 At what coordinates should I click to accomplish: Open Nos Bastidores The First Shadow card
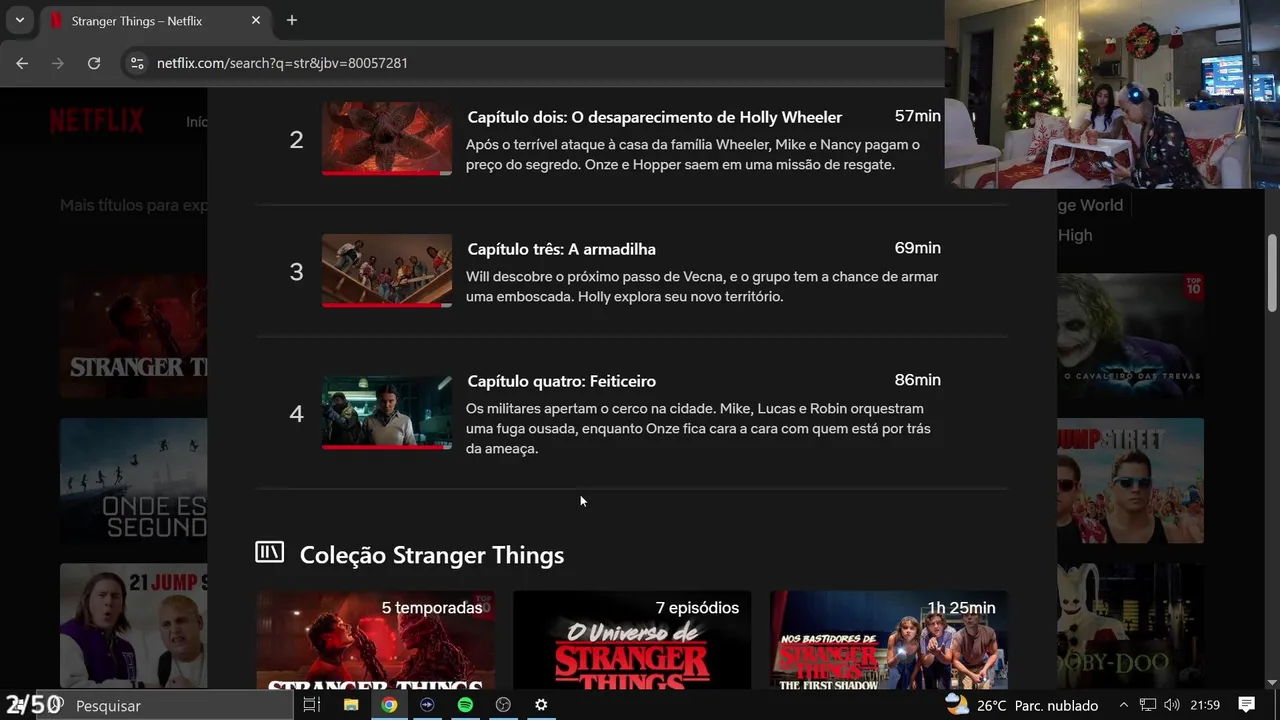(889, 640)
